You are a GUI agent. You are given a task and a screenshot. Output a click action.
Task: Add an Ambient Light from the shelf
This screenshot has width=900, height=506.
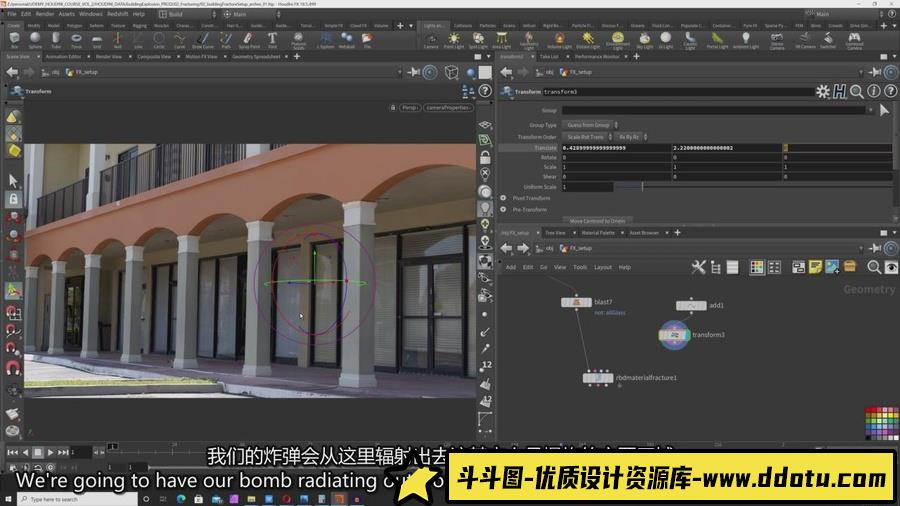(746, 40)
